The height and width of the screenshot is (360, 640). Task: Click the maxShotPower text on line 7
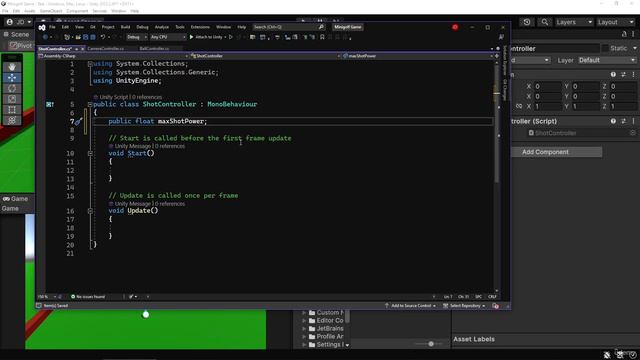(180, 121)
